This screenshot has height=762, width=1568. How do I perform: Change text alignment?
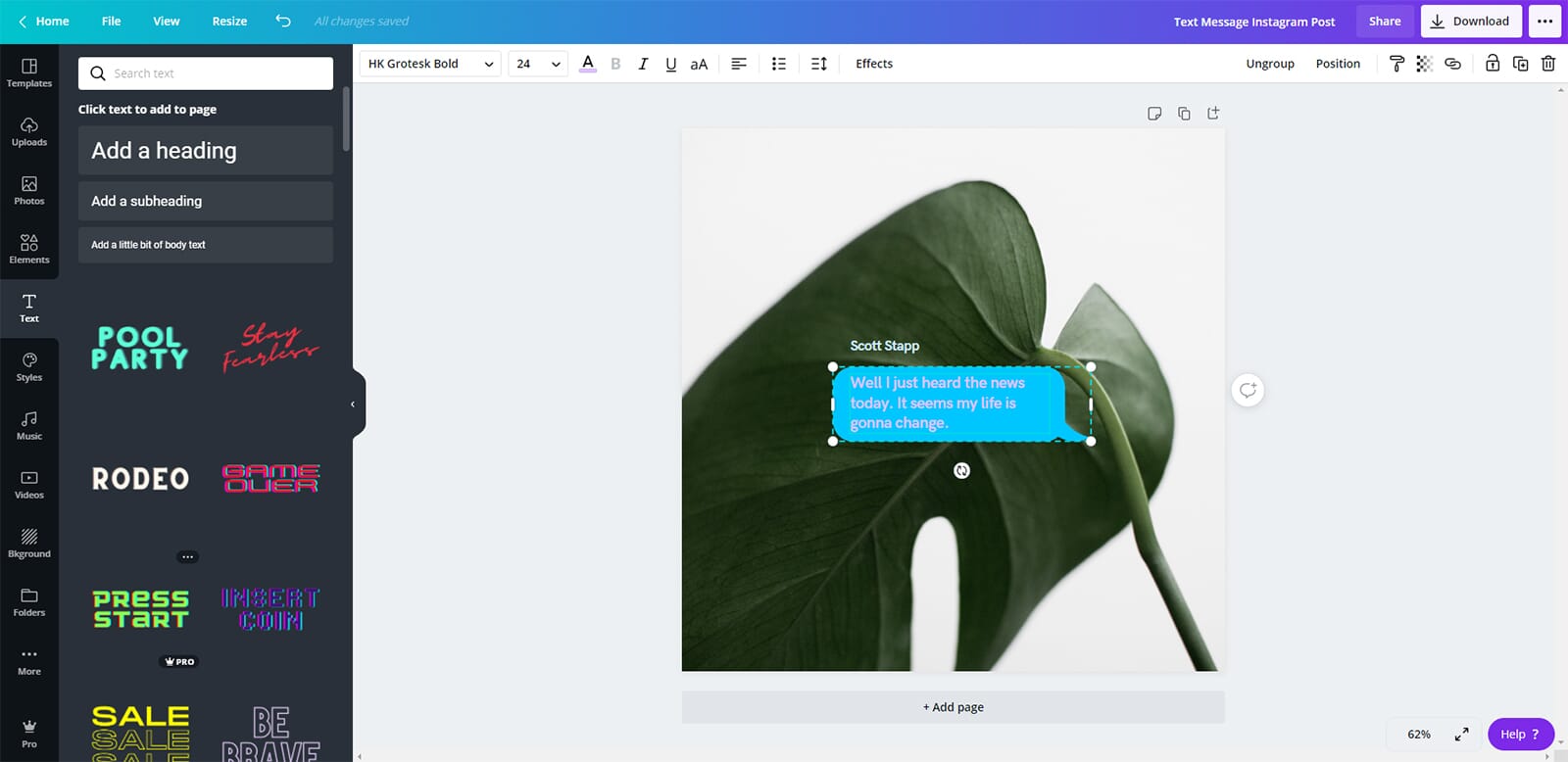[739, 64]
